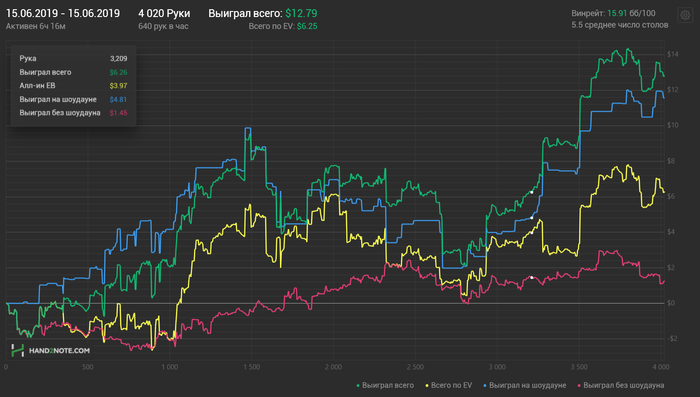This screenshot has width=700, height=397.
Task: Click the white marker on the yellow line
Action: [x=532, y=232]
